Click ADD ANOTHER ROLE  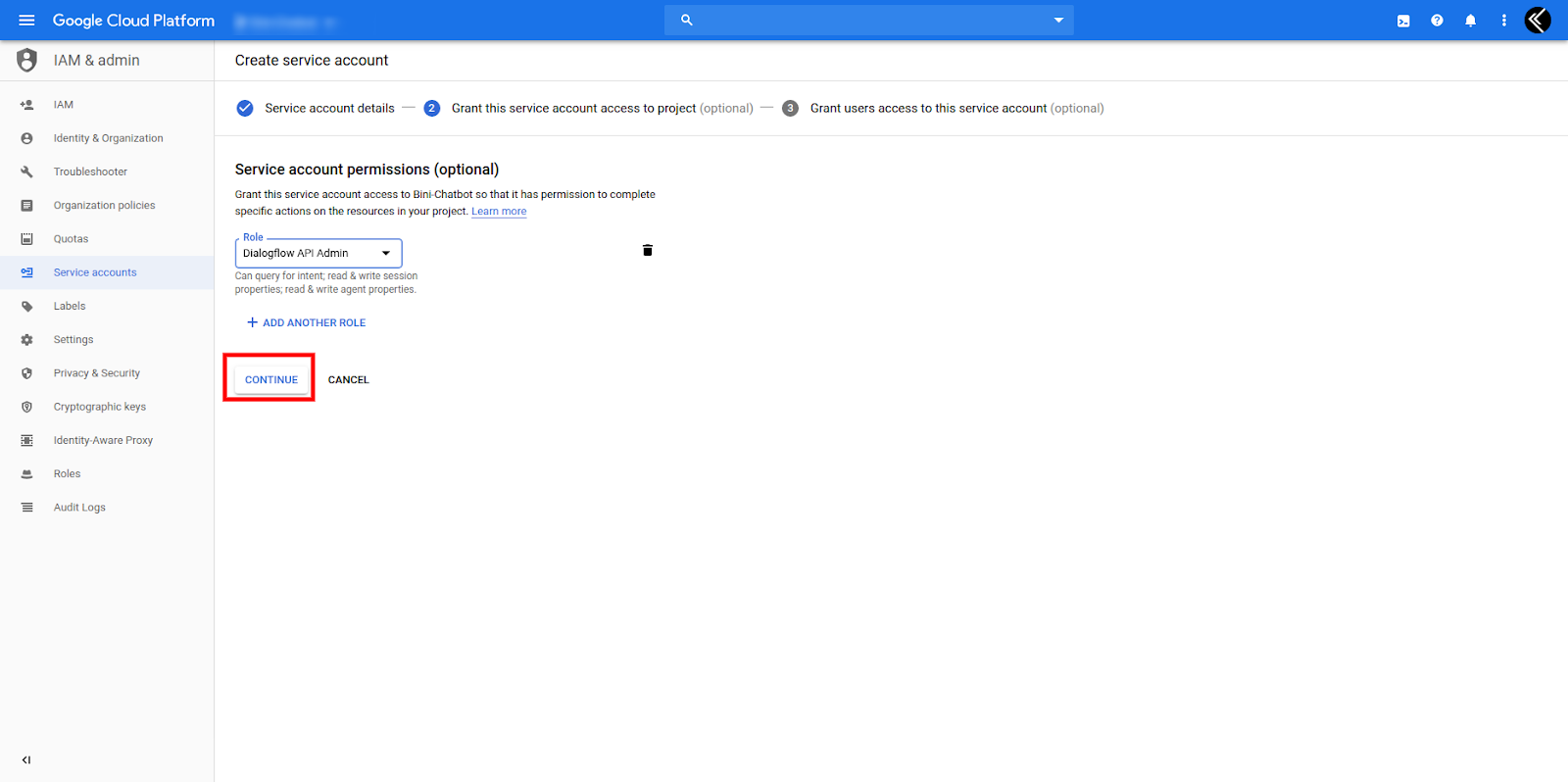tap(306, 322)
